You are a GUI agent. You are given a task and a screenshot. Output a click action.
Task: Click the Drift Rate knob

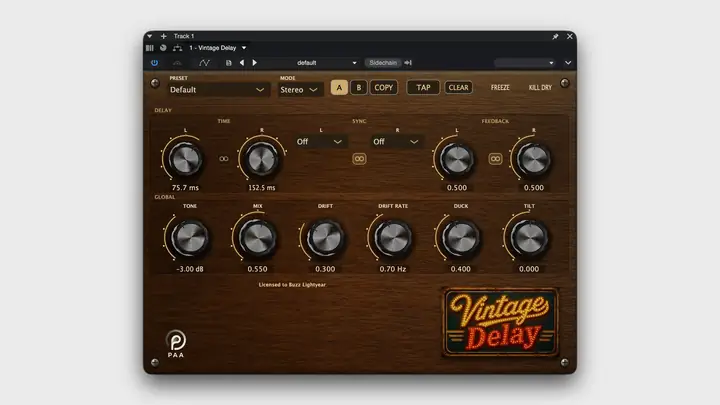(393, 238)
